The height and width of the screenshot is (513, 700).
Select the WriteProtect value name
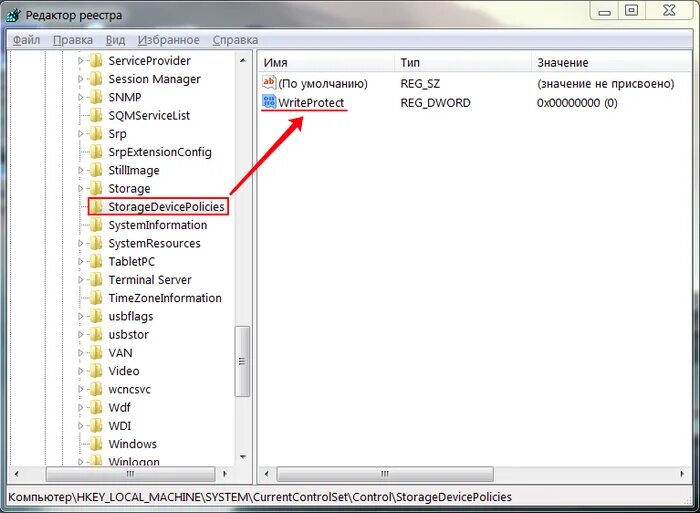(x=311, y=103)
